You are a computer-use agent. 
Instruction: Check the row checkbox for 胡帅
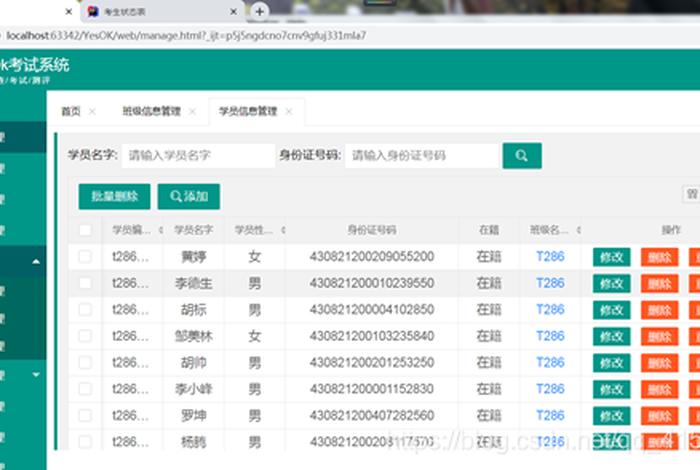[85, 362]
